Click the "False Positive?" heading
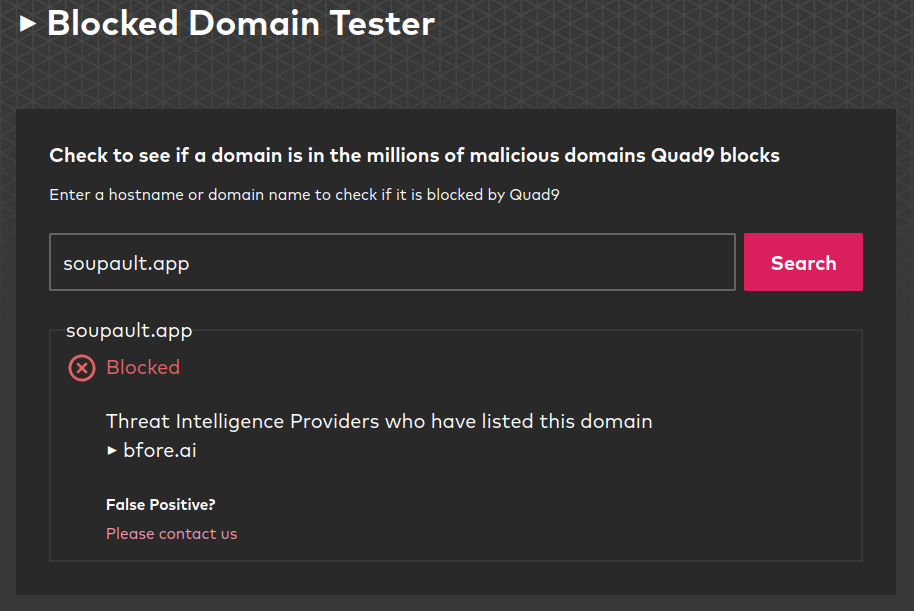Viewport: 914px width, 611px height. pos(160,504)
